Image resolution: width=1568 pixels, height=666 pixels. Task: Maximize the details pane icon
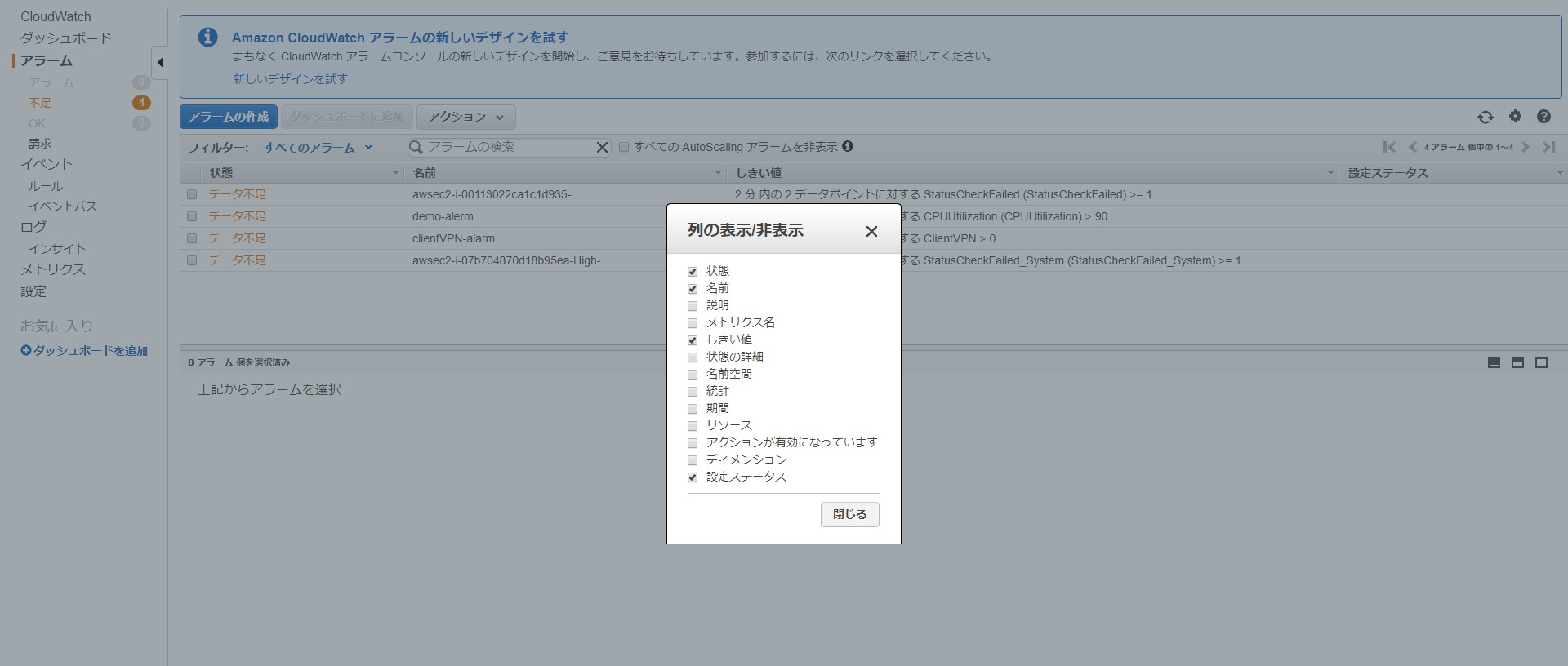click(1541, 362)
